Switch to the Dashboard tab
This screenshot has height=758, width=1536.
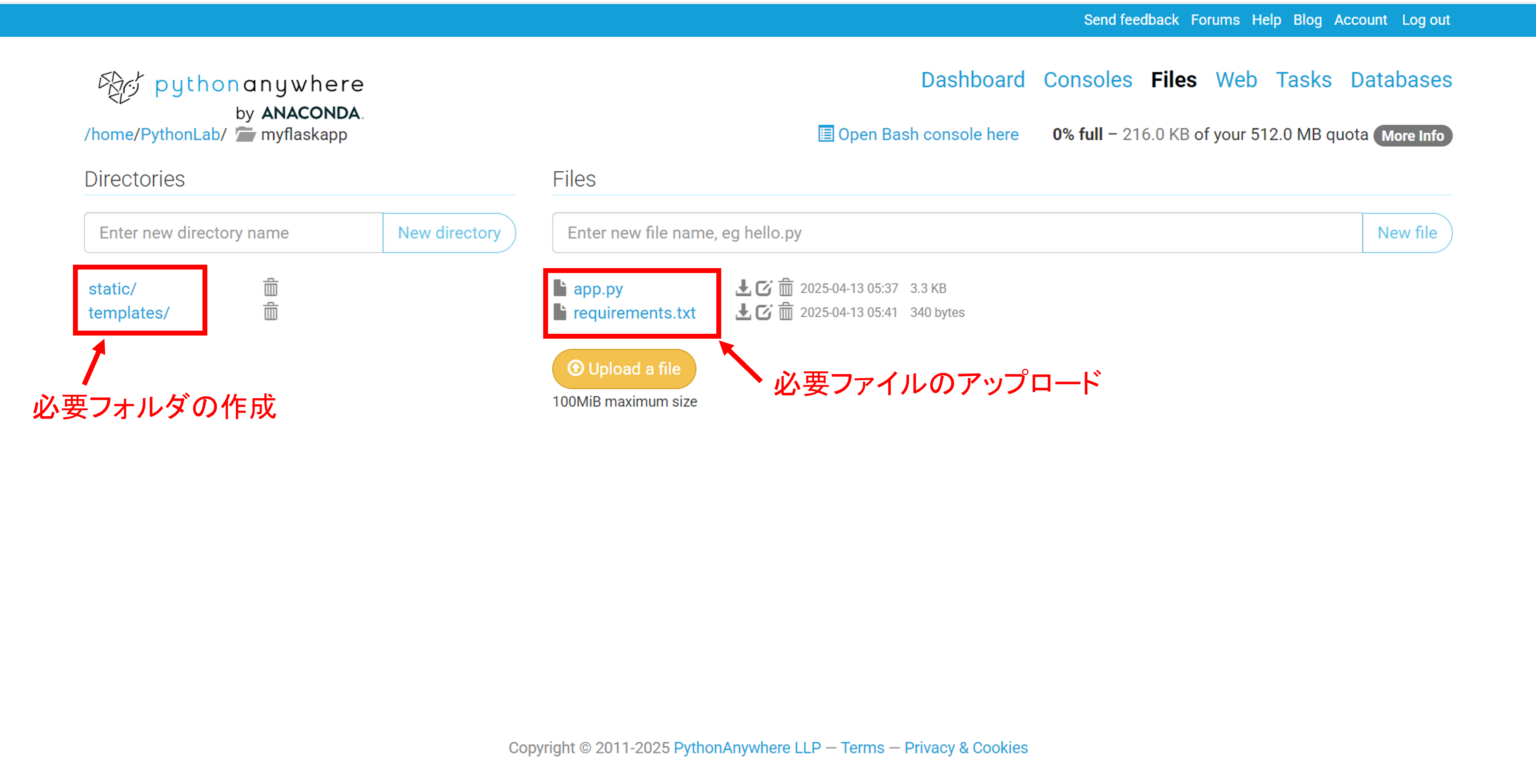972,80
